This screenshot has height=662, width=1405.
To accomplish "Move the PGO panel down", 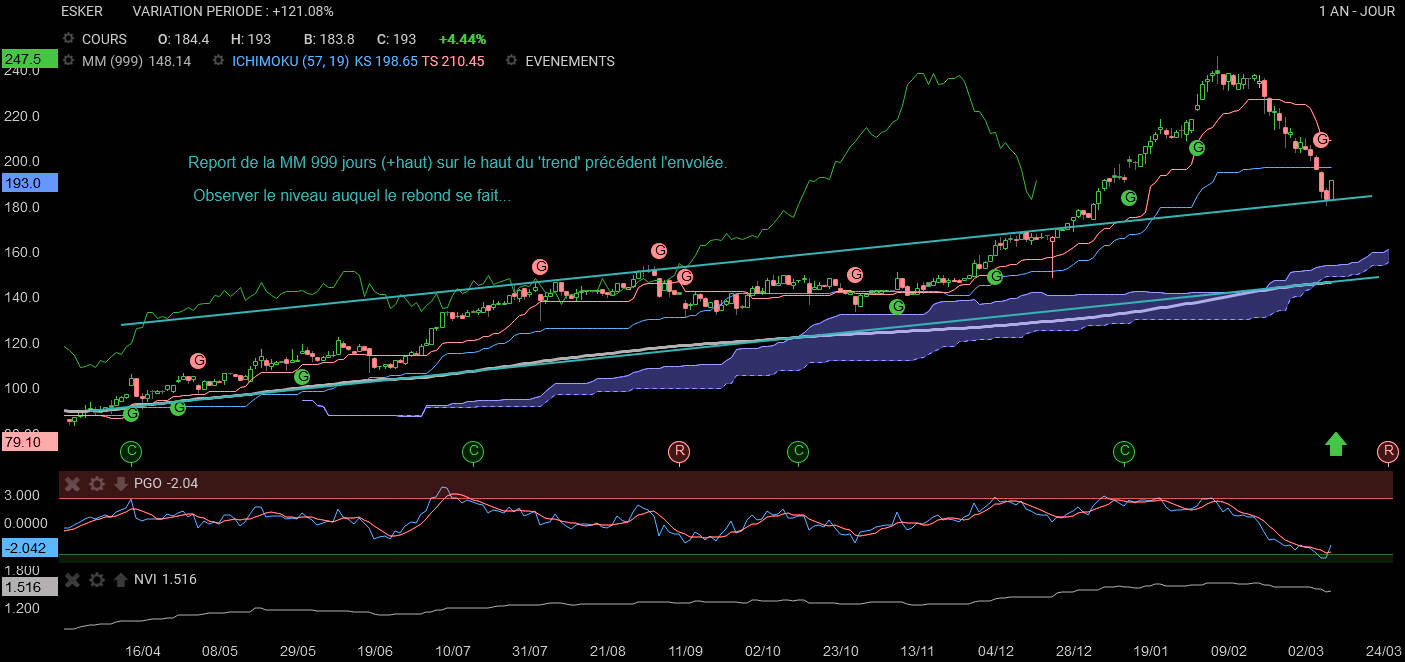I will point(120,484).
